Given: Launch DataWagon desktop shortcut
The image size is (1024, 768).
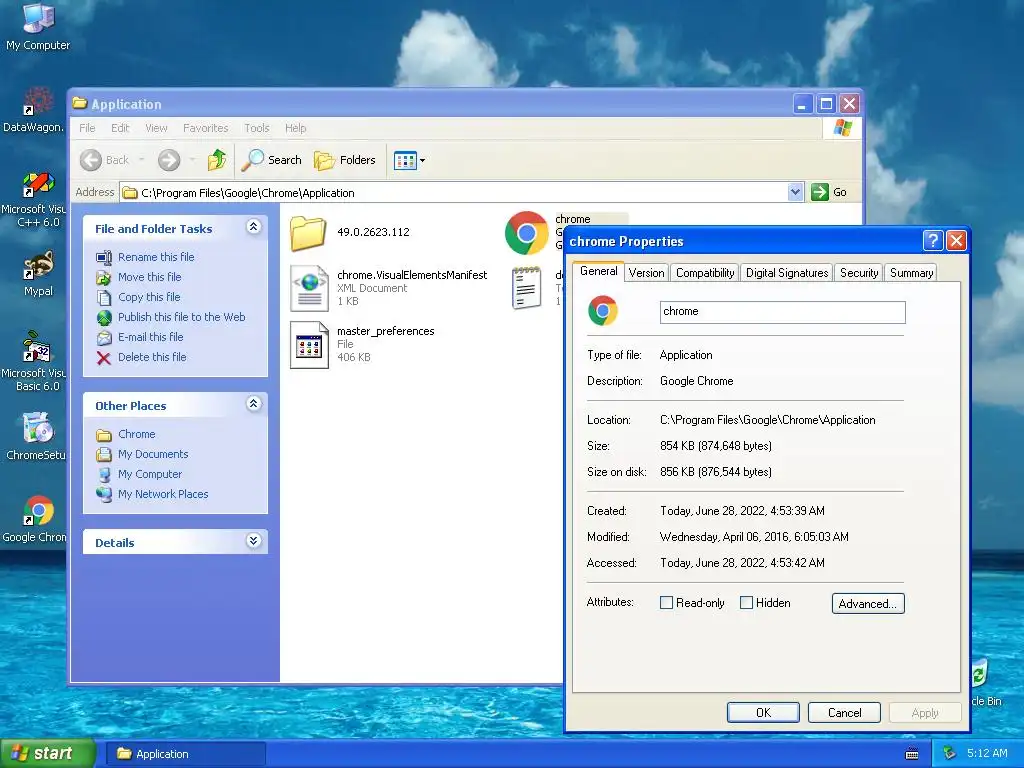Looking at the screenshot, I should click(34, 109).
